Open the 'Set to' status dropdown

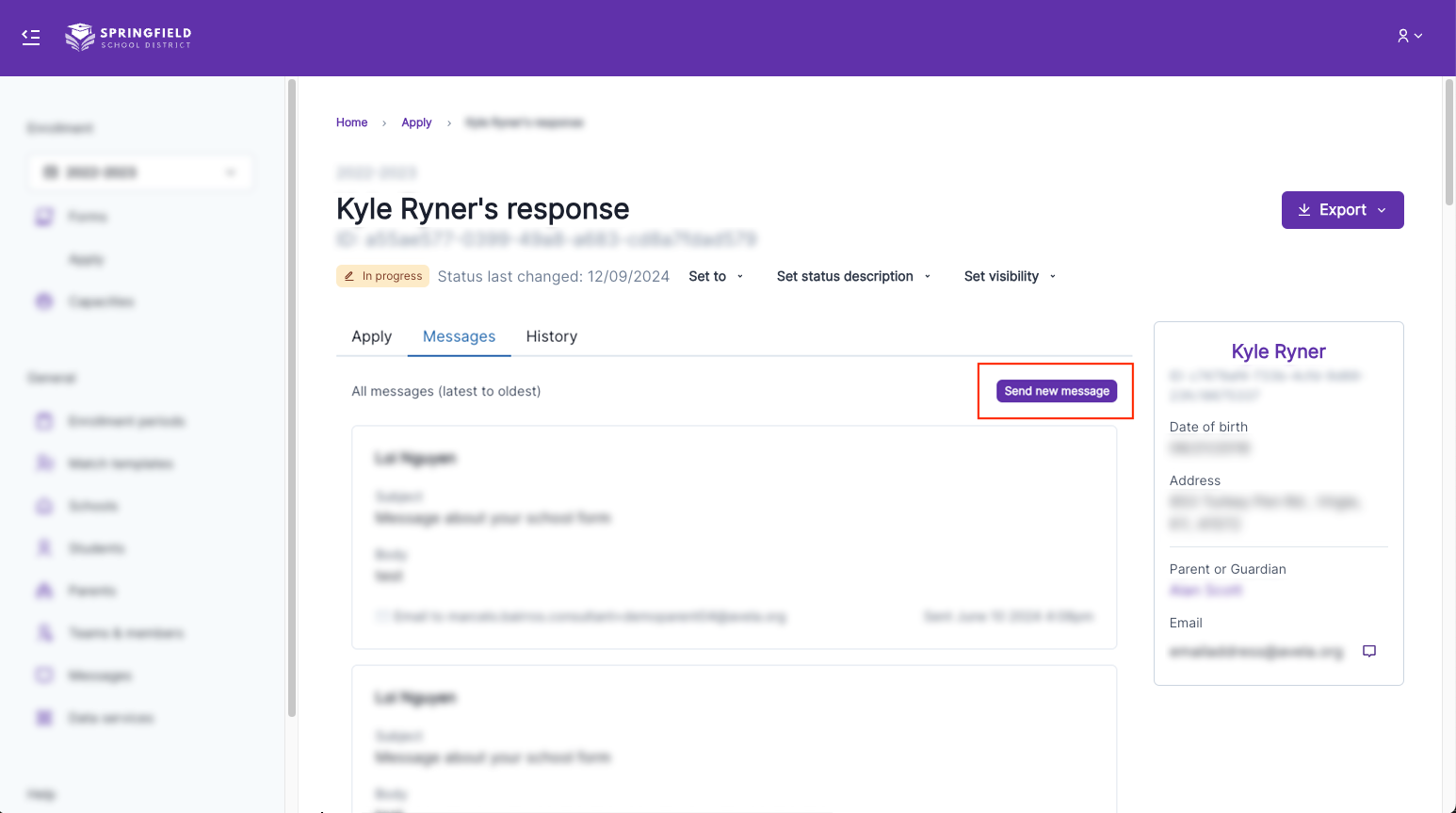coord(716,276)
